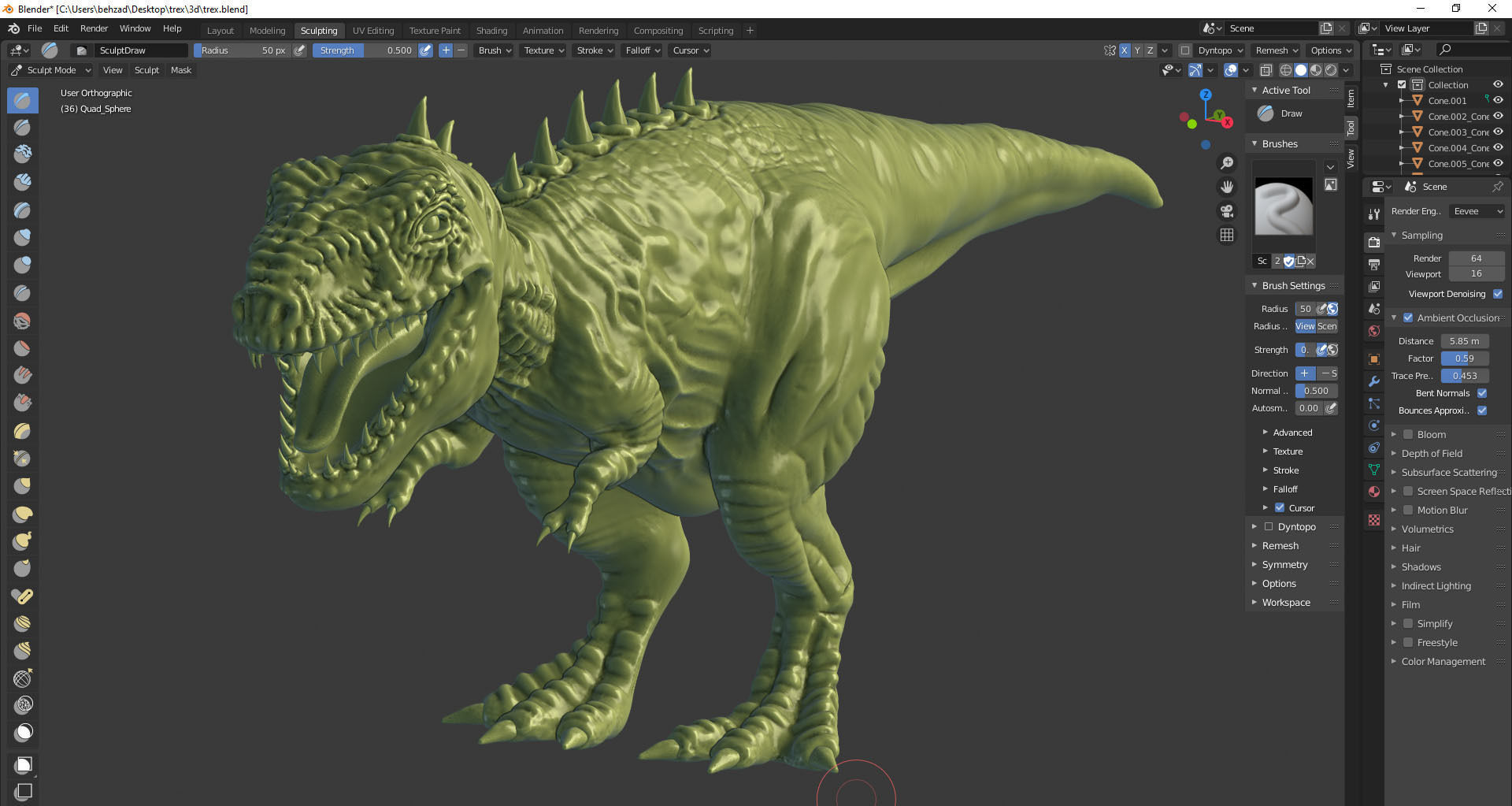Expand the Advanced brush settings section
The image size is (1512, 806).
(1291, 433)
